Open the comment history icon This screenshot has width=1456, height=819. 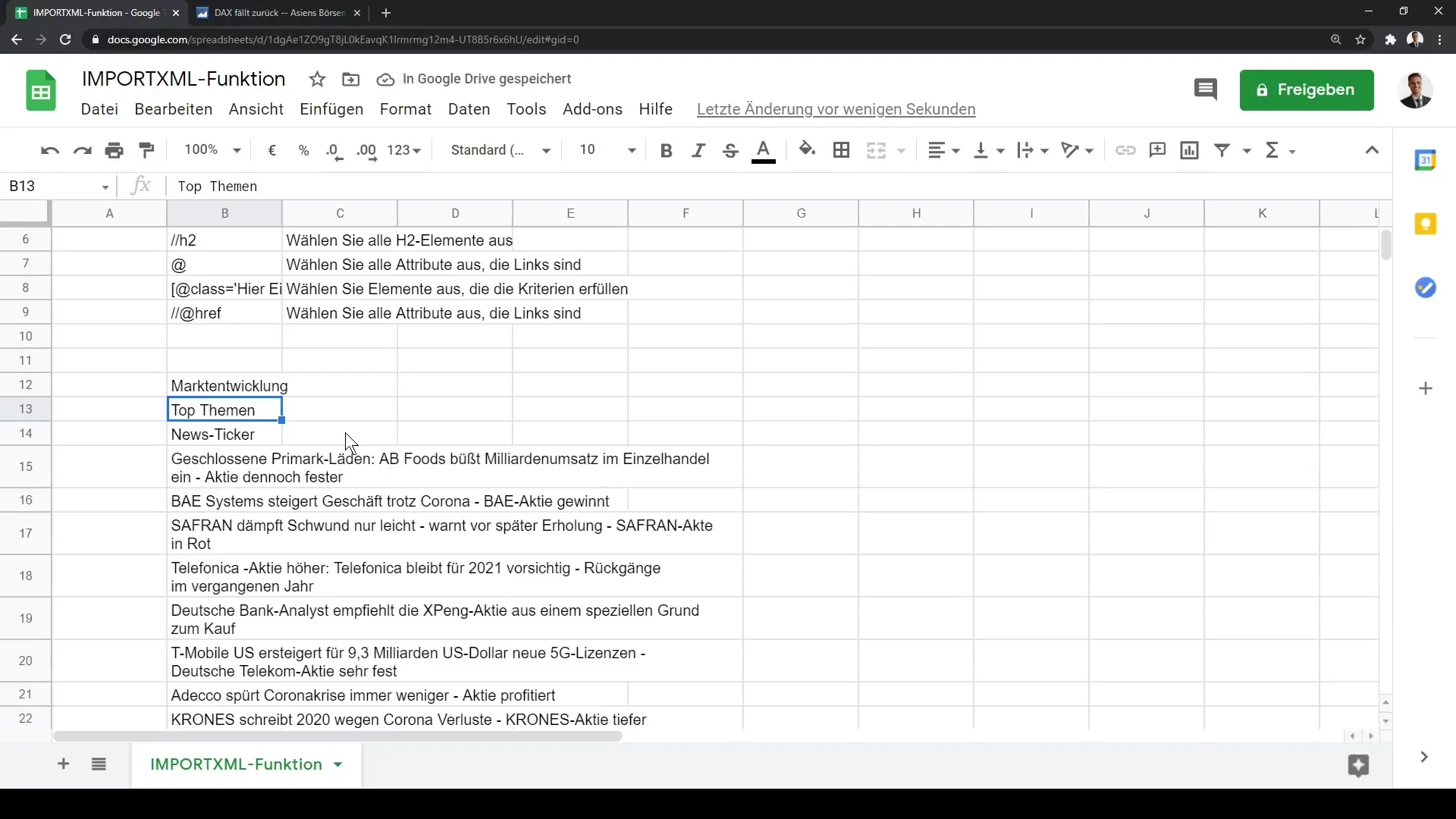pyautogui.click(x=1206, y=89)
